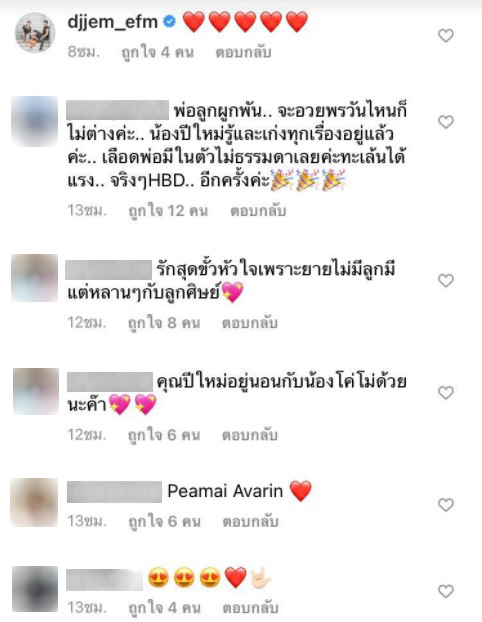
Task: Like the djjem_efm comment with heart icon
Action: pyautogui.click(x=446, y=36)
